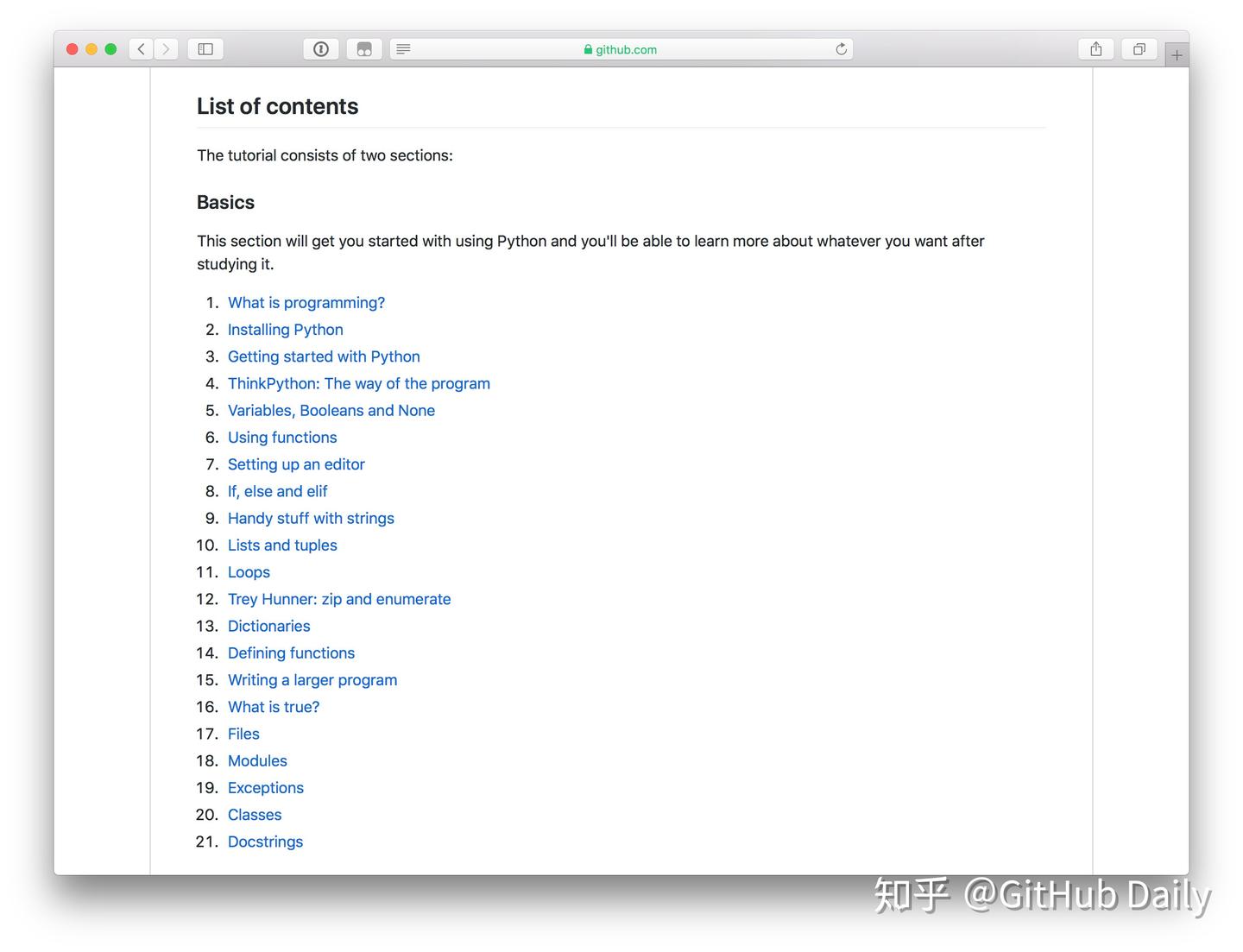The width and height of the screenshot is (1243, 952).
Task: Toggle Reader View for this page
Action: pyautogui.click(x=403, y=48)
